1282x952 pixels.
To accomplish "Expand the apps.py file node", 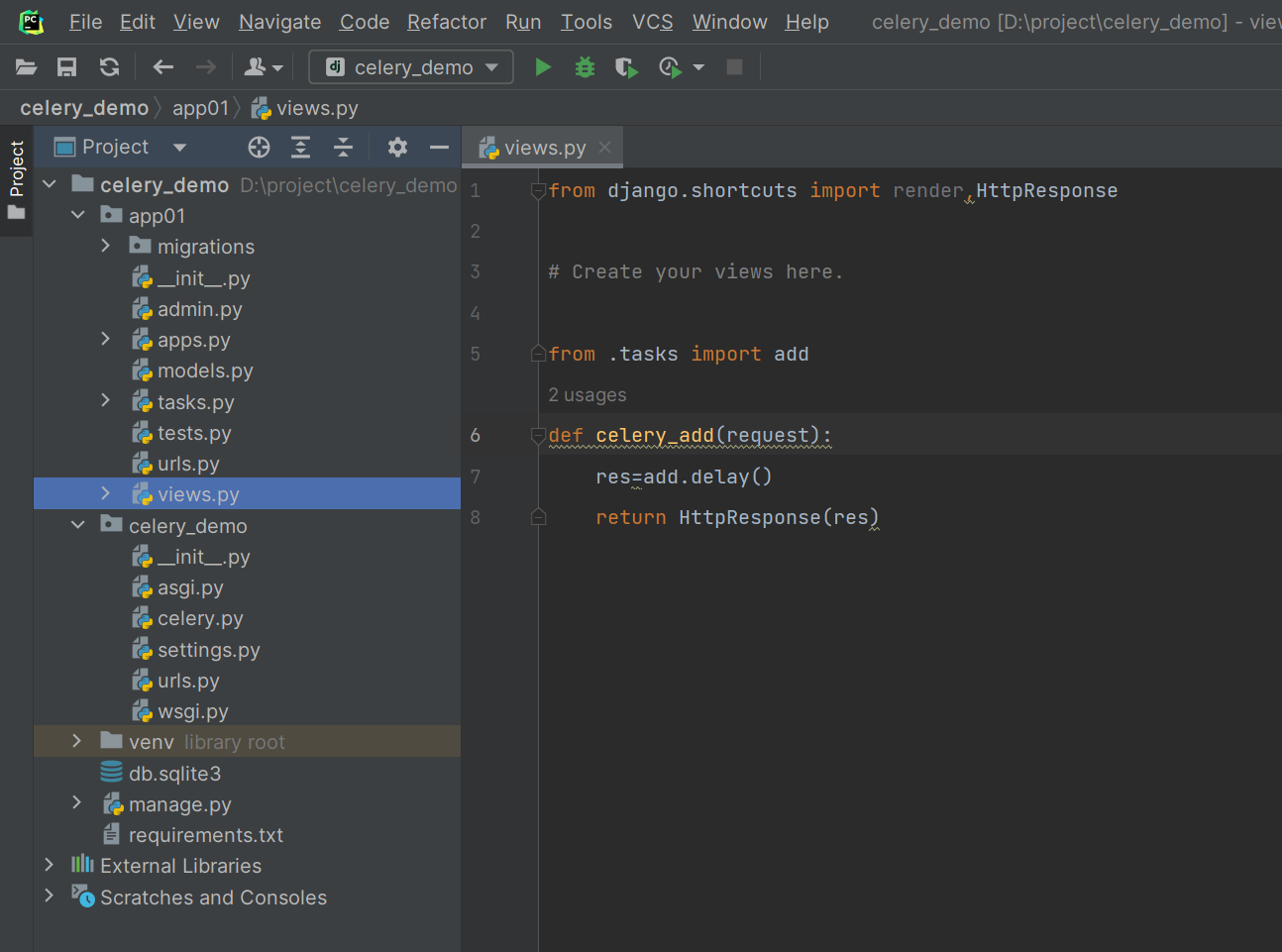I will [106, 339].
